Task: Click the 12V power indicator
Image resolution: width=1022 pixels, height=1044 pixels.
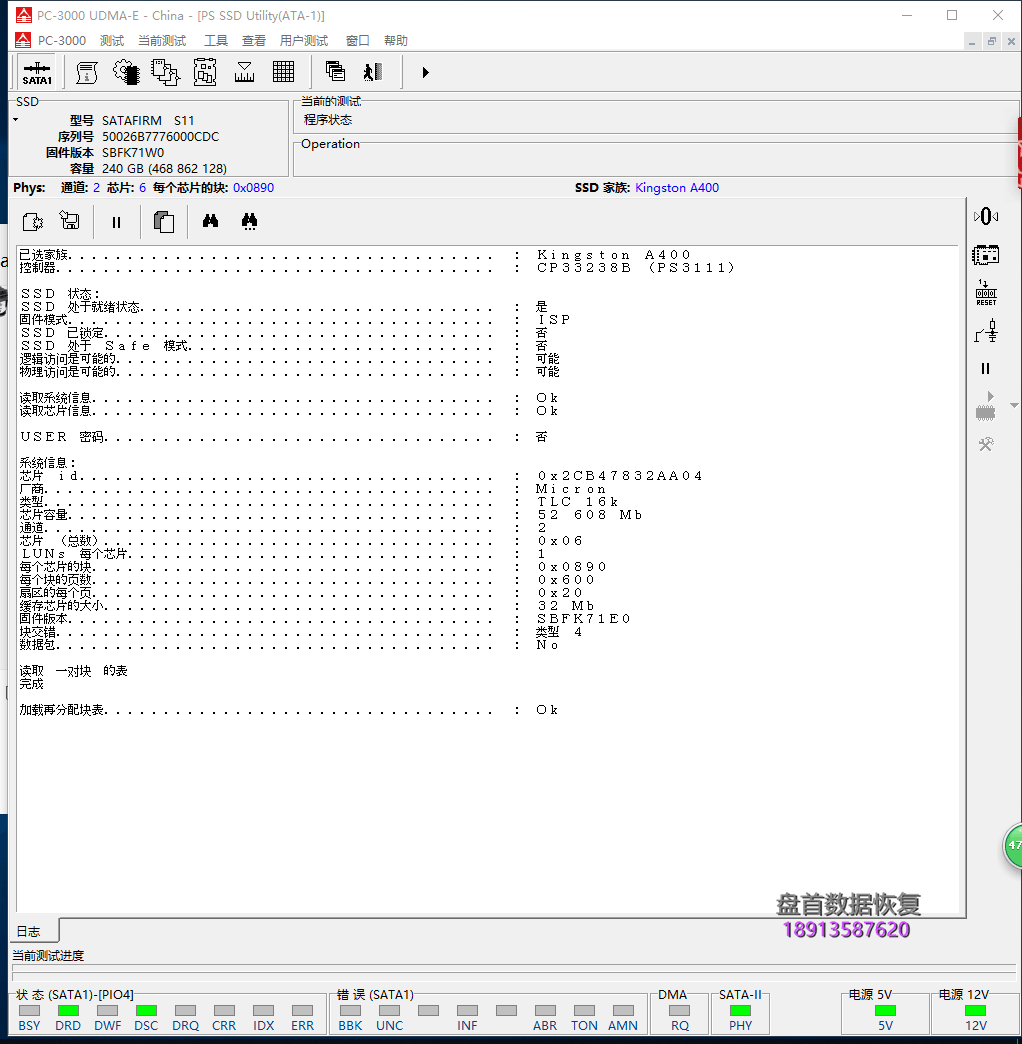Action: coord(975,1011)
